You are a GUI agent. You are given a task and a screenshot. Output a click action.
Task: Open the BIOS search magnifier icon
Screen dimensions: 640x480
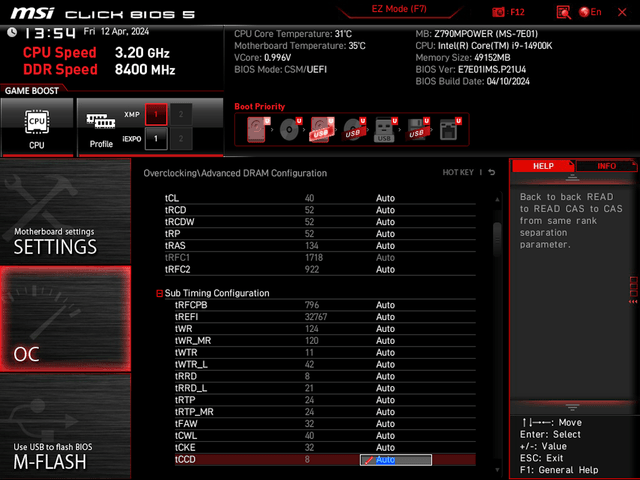coord(563,12)
